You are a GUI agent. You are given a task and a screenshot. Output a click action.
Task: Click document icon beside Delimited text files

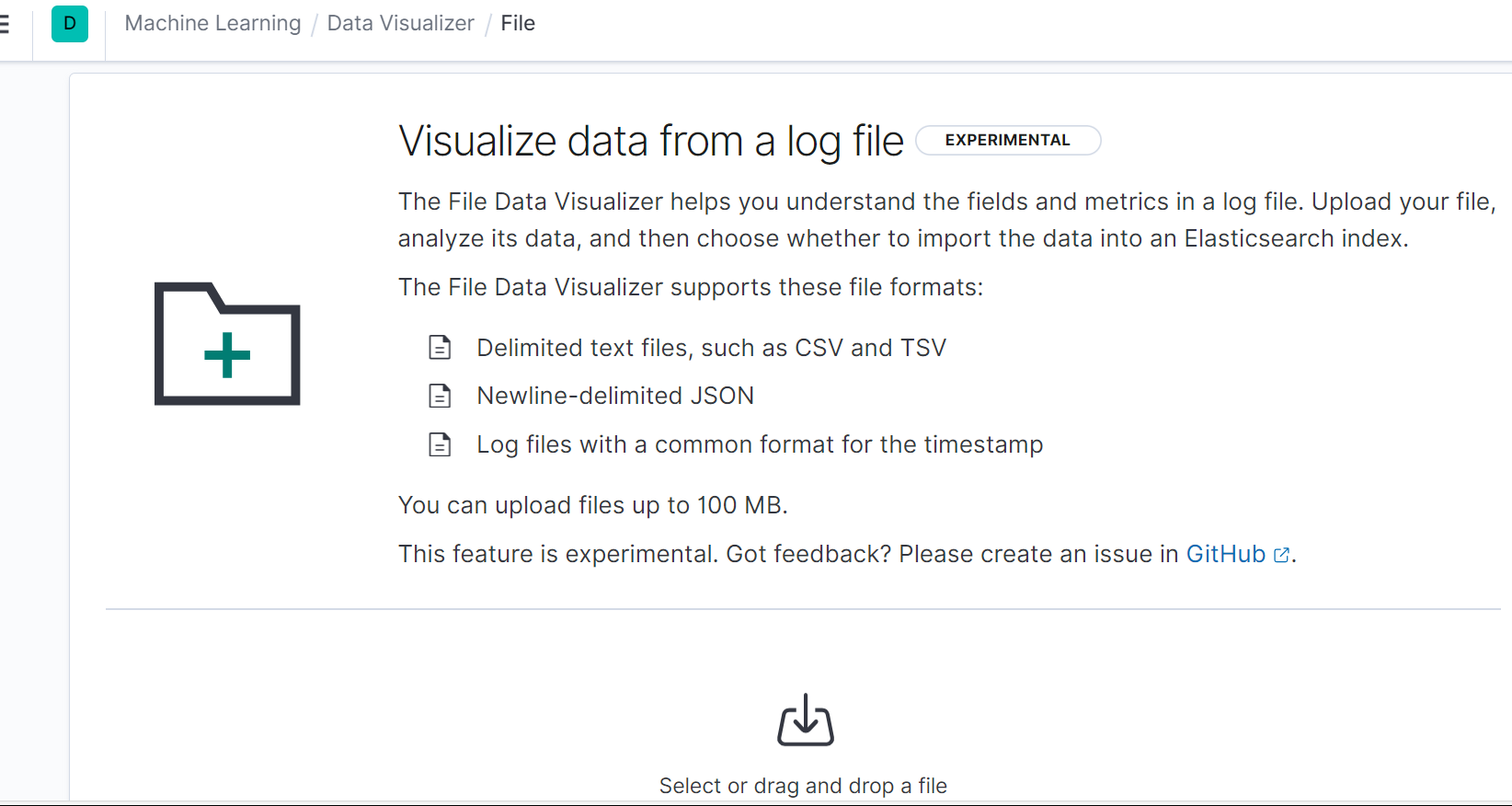[441, 348]
